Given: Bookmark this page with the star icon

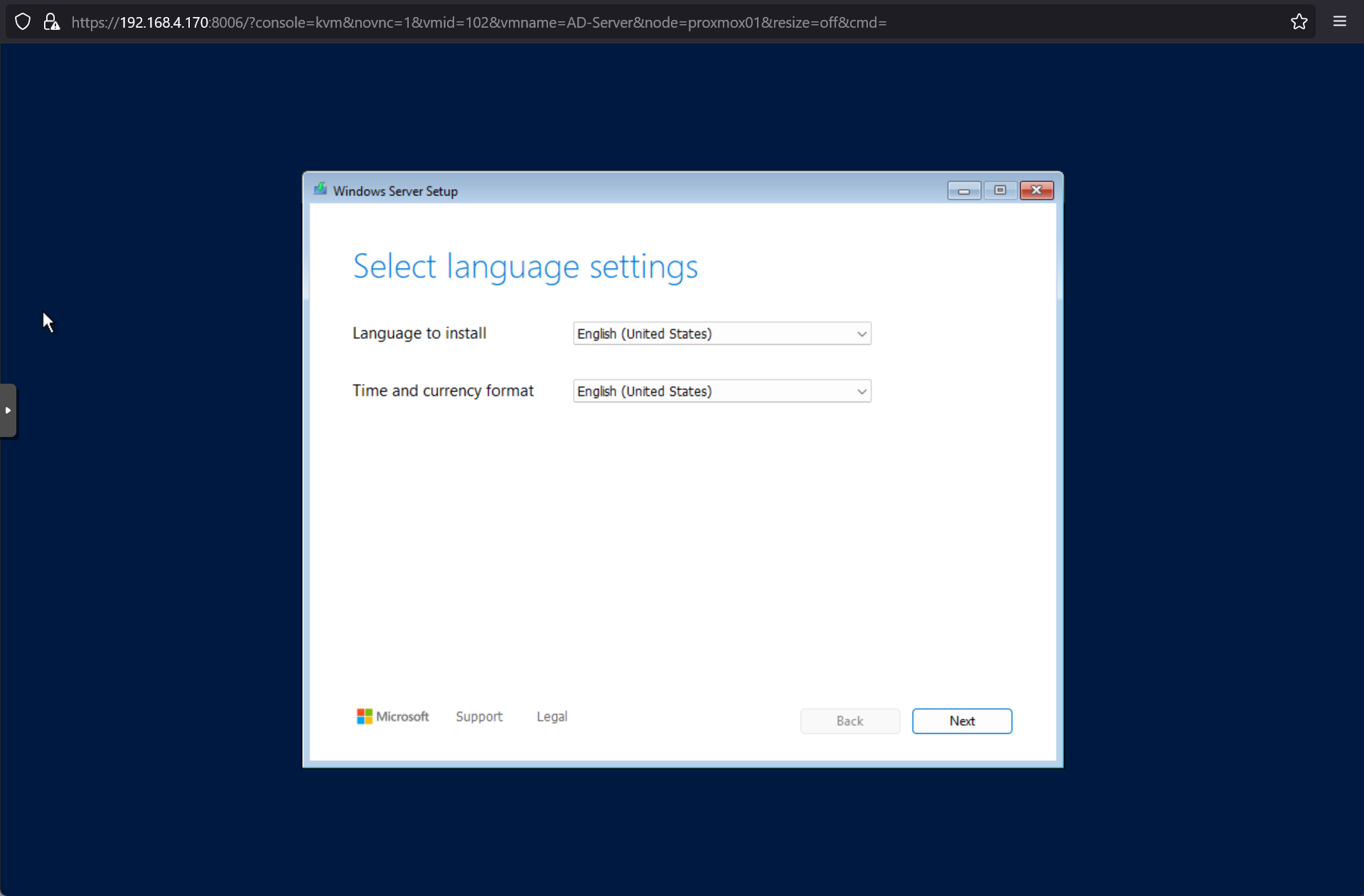Looking at the screenshot, I should click(x=1299, y=22).
